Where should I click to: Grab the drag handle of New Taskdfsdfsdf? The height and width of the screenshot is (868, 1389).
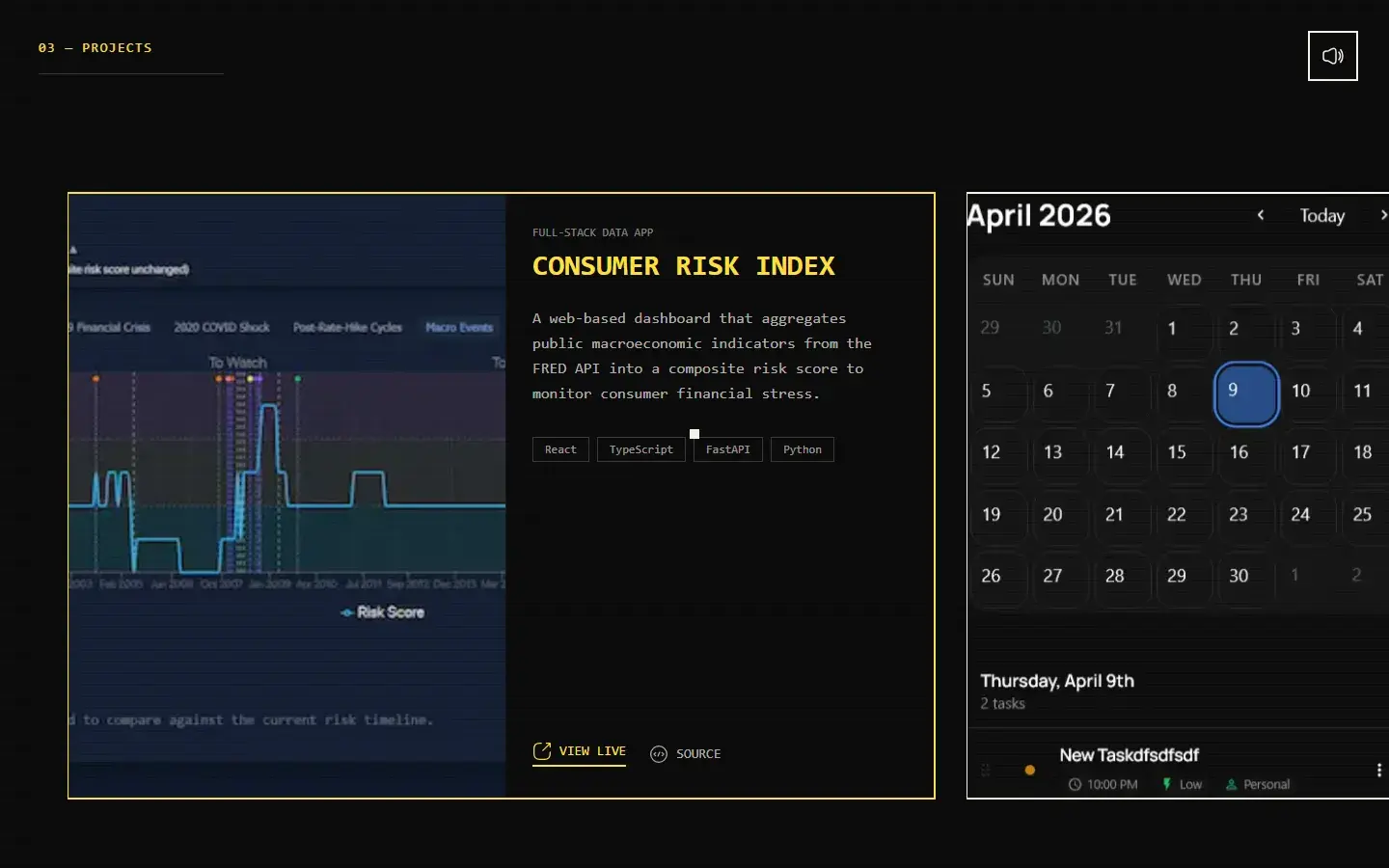point(985,771)
